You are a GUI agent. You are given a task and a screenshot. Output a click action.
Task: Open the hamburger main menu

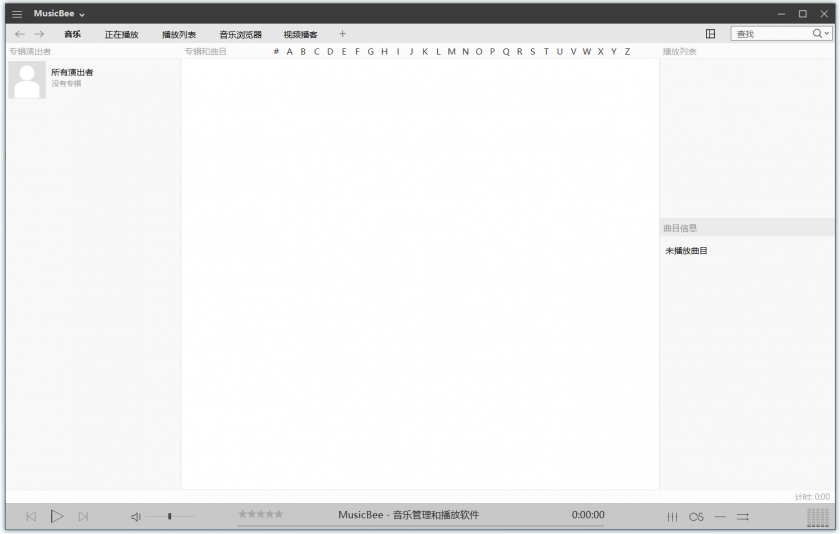tap(17, 14)
